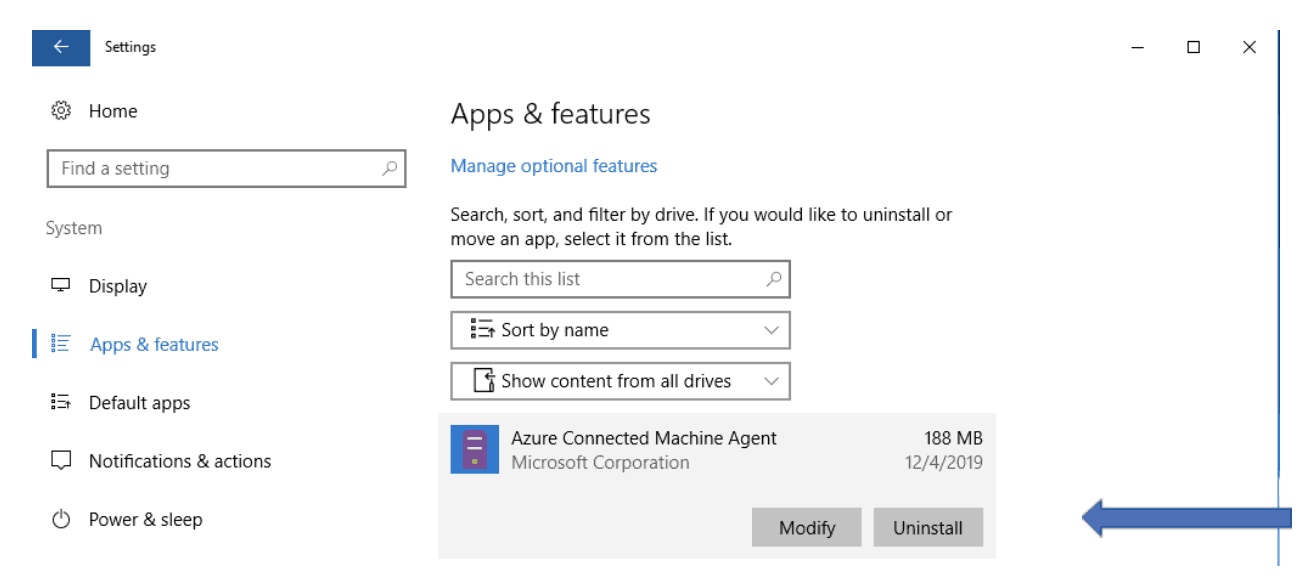Click the Display monitor icon

pyautogui.click(x=61, y=286)
